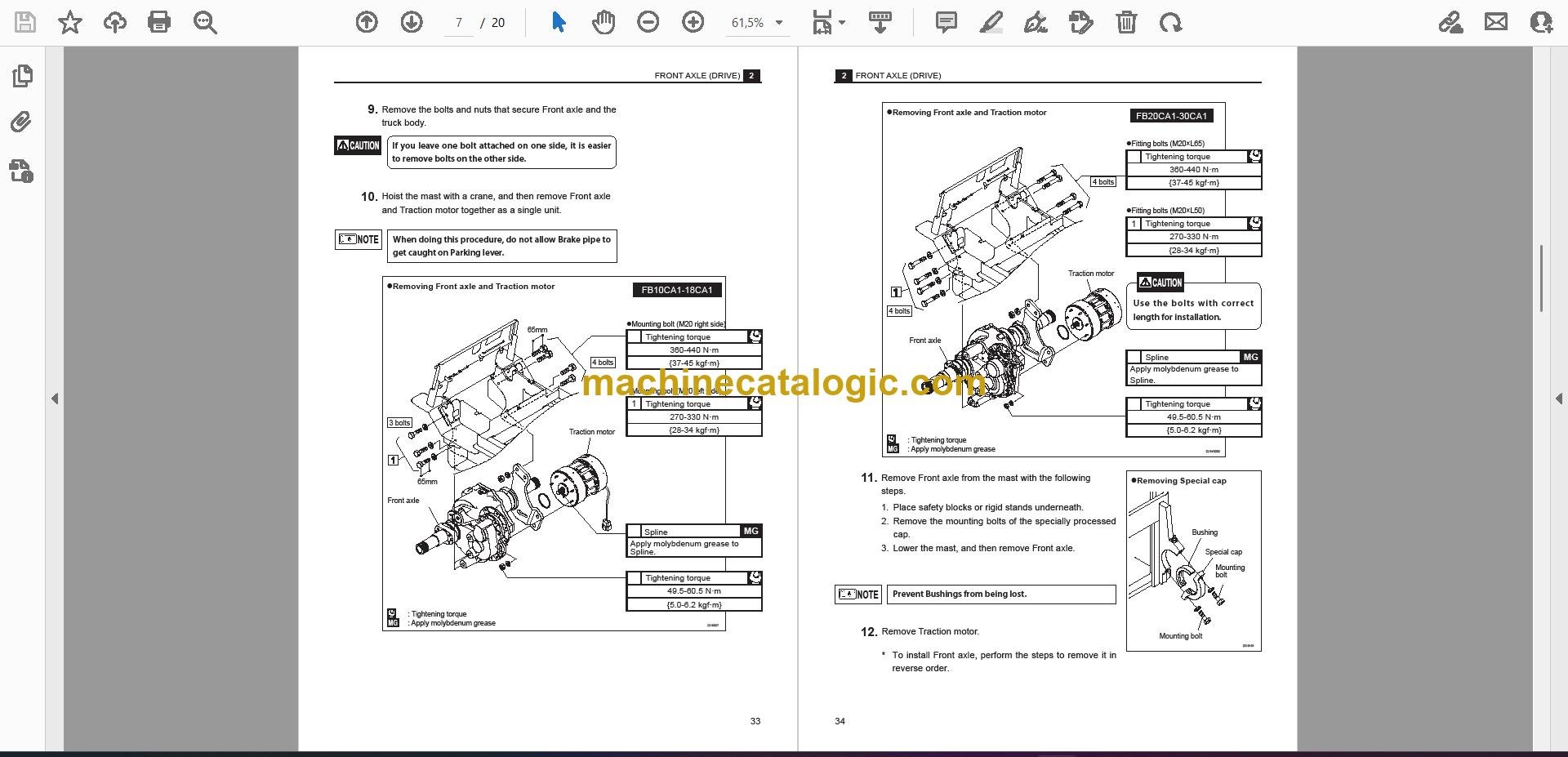Expand the right tools pane arrow
This screenshot has height=757, width=1568.
1558,399
